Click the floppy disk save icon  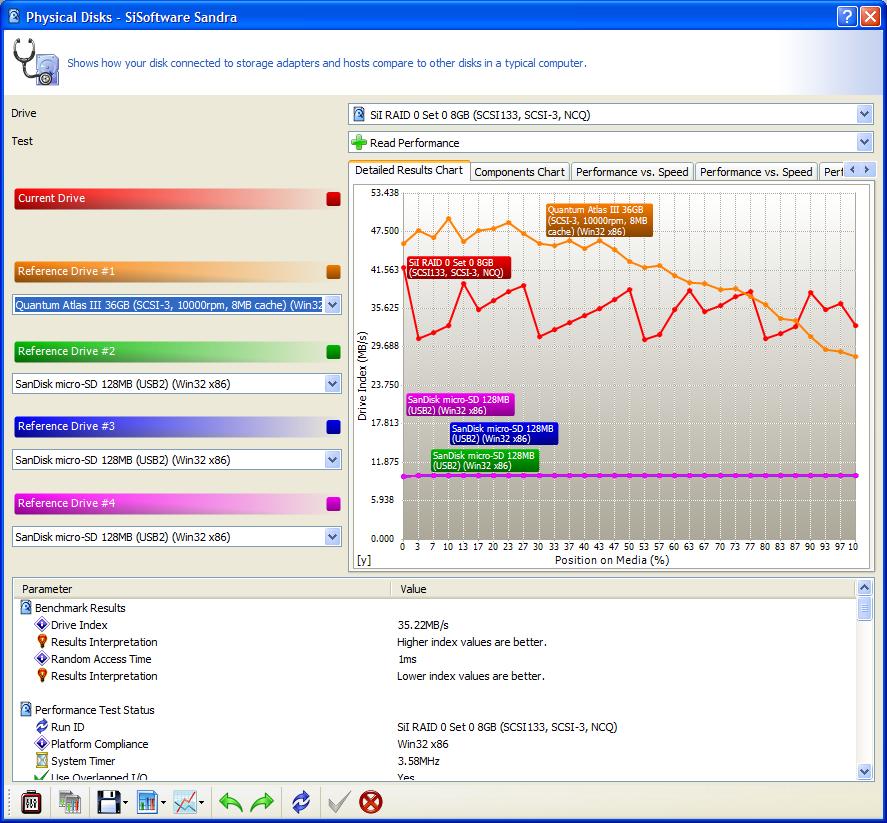109,802
